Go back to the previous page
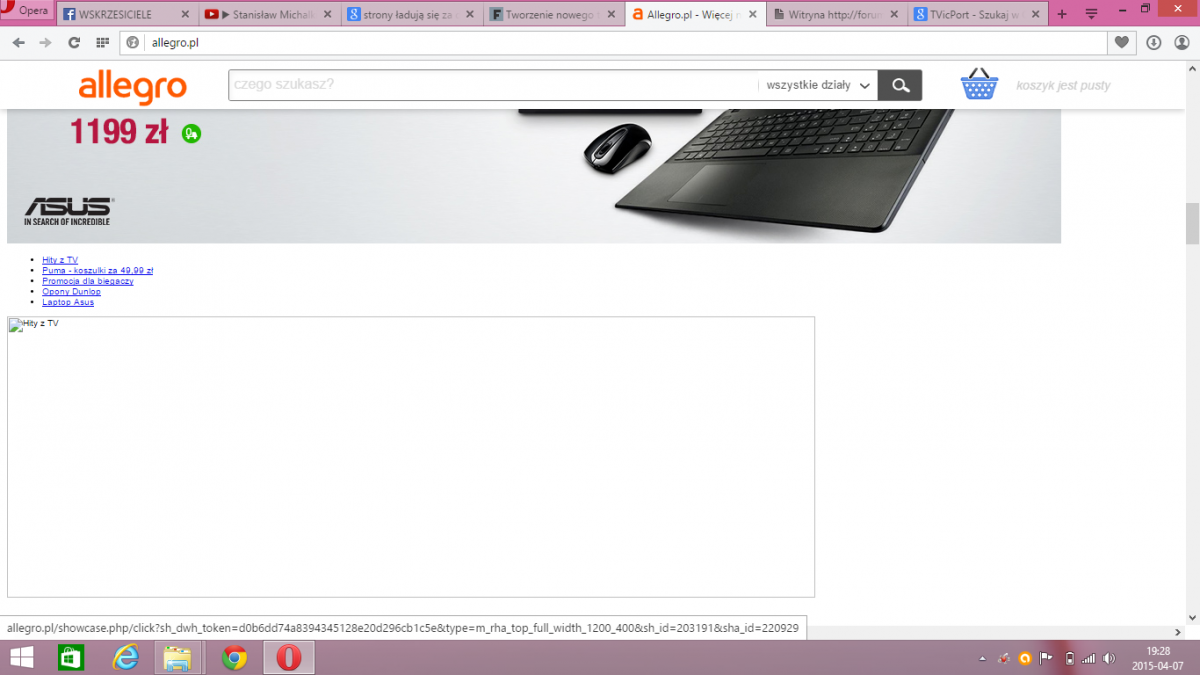1200x675 pixels. [x=19, y=43]
